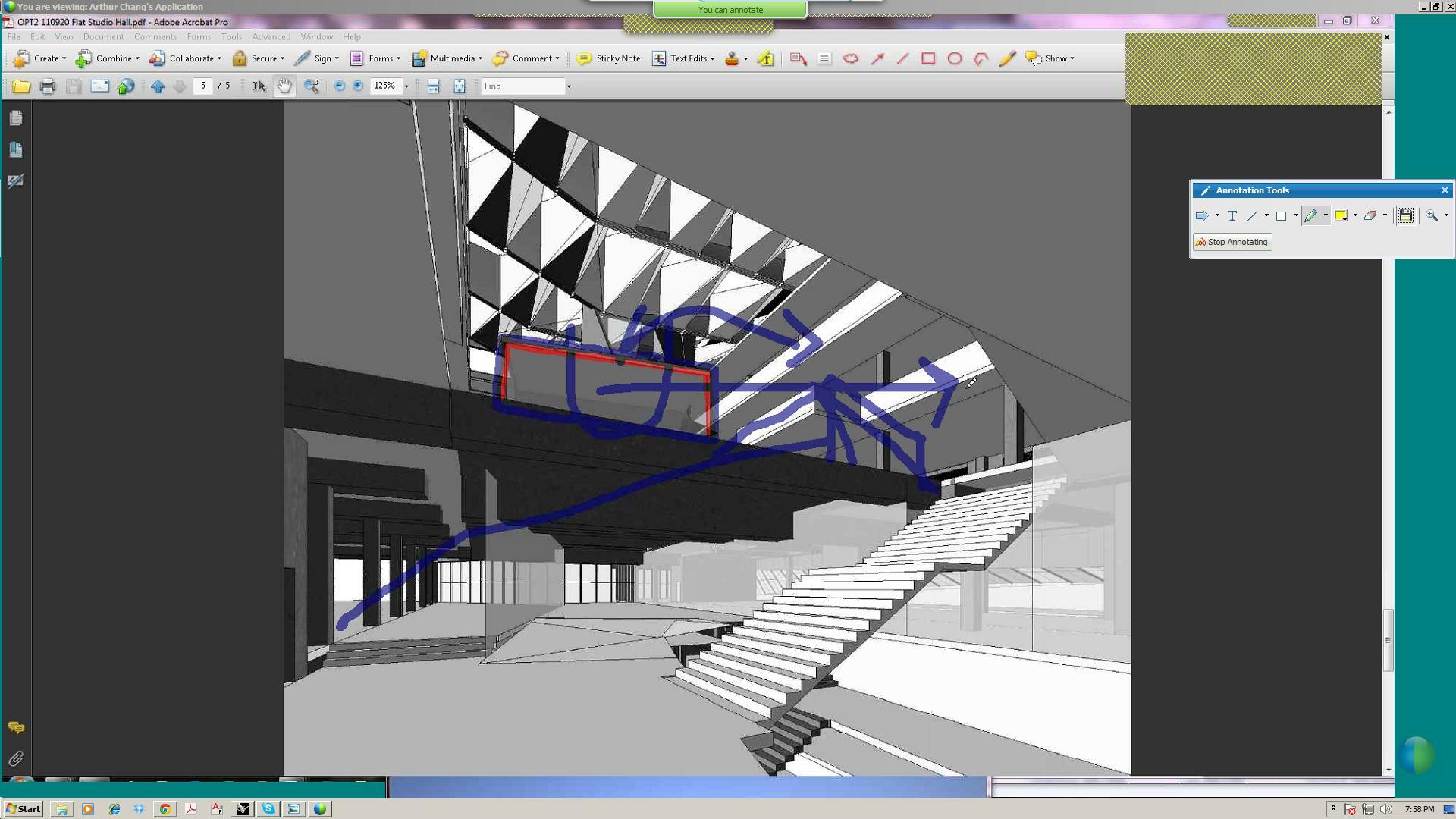Screen dimensions: 1456x819
Task: Open the Edit menu
Action: click(x=37, y=37)
